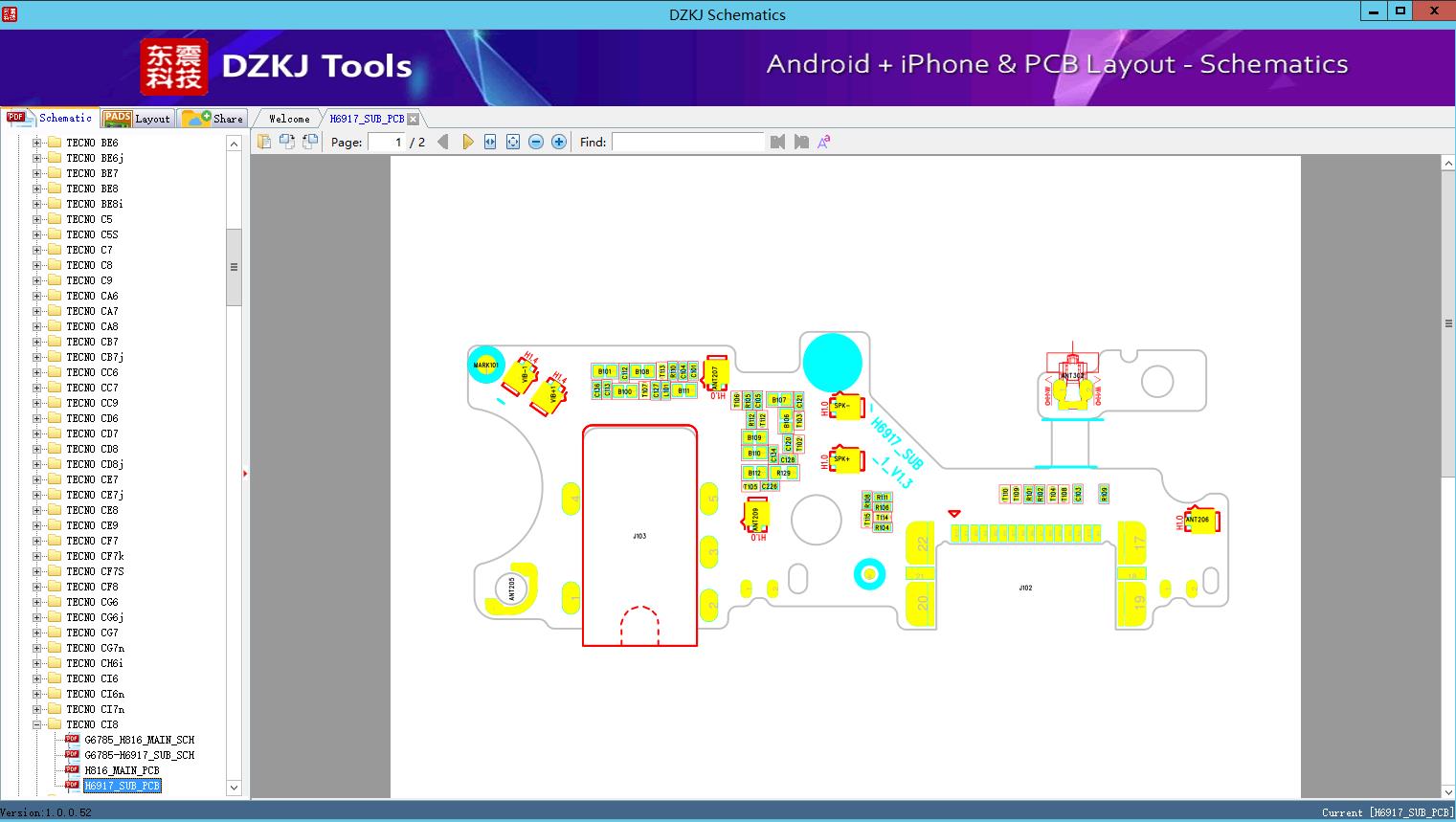Click the tree panel scroll down arrow
Image resolution: width=1456 pixels, height=822 pixels.
pyautogui.click(x=234, y=788)
